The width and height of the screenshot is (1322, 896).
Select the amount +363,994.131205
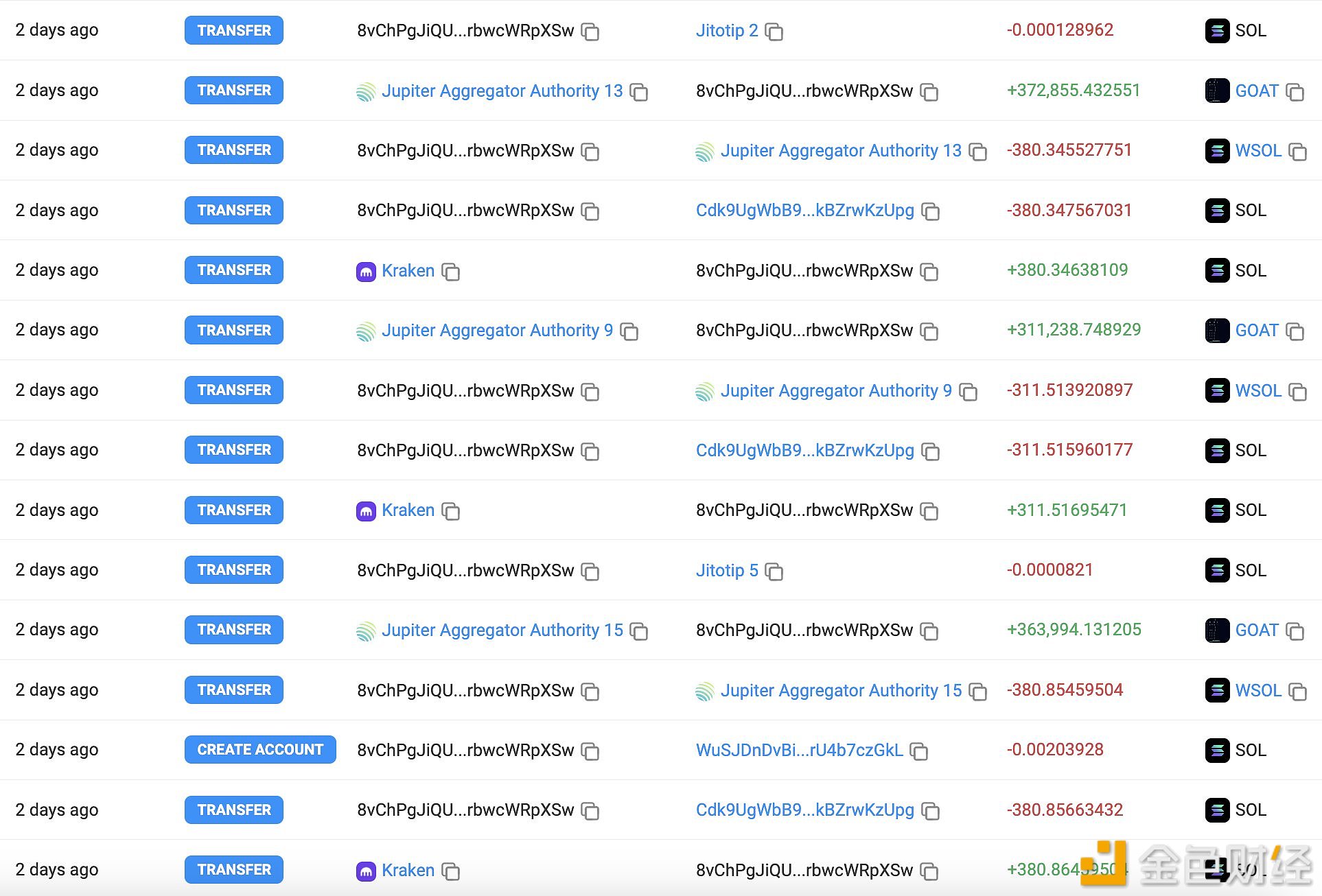point(1074,629)
